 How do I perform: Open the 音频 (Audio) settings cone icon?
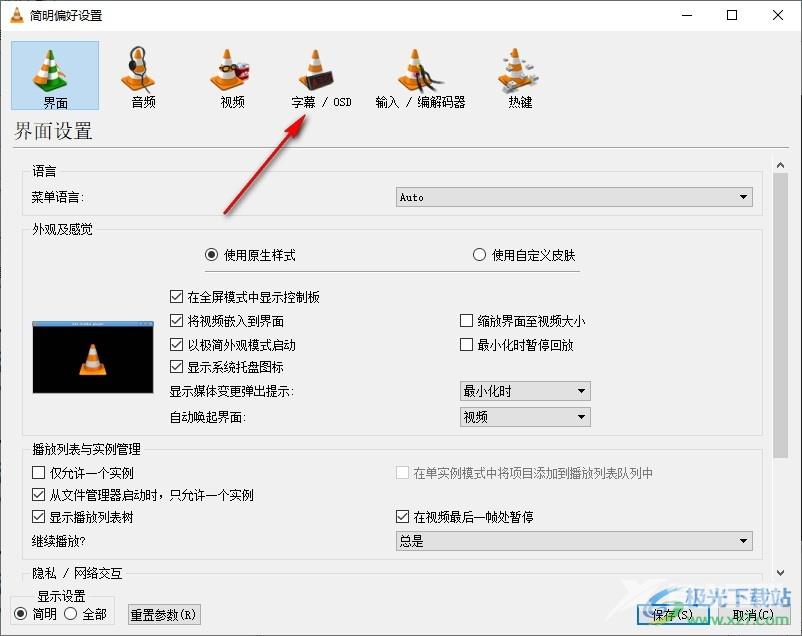pos(138,70)
